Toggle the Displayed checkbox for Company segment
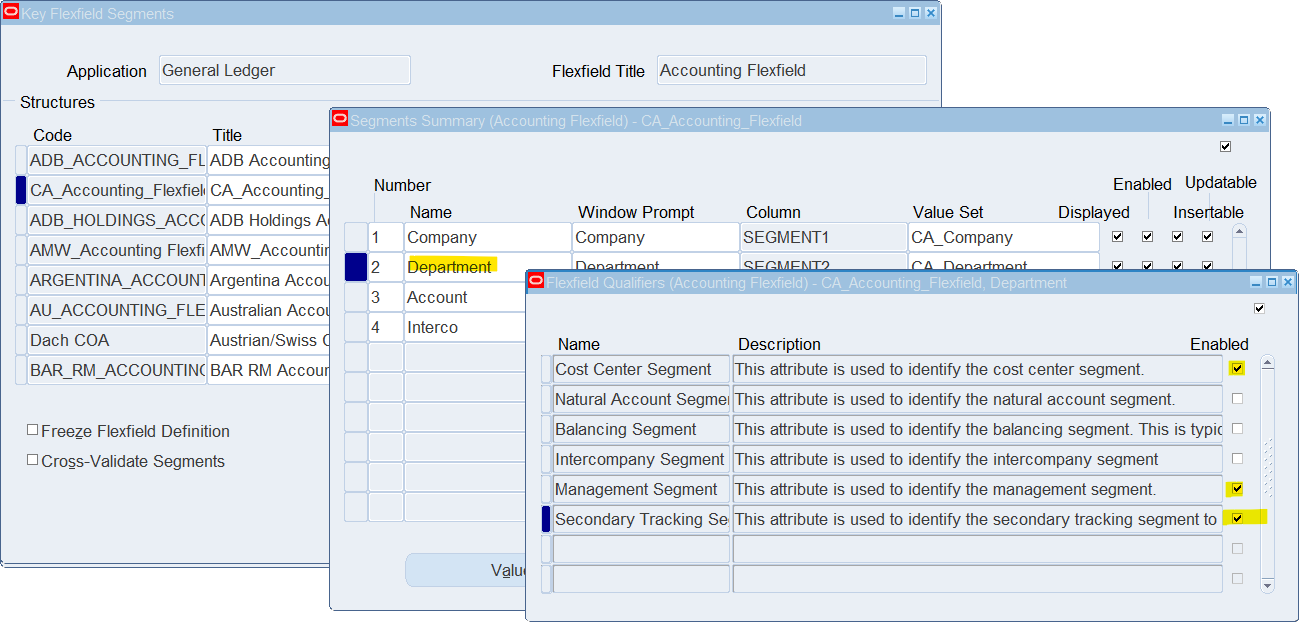Image resolution: width=1306 pixels, height=622 pixels. click(x=1118, y=237)
